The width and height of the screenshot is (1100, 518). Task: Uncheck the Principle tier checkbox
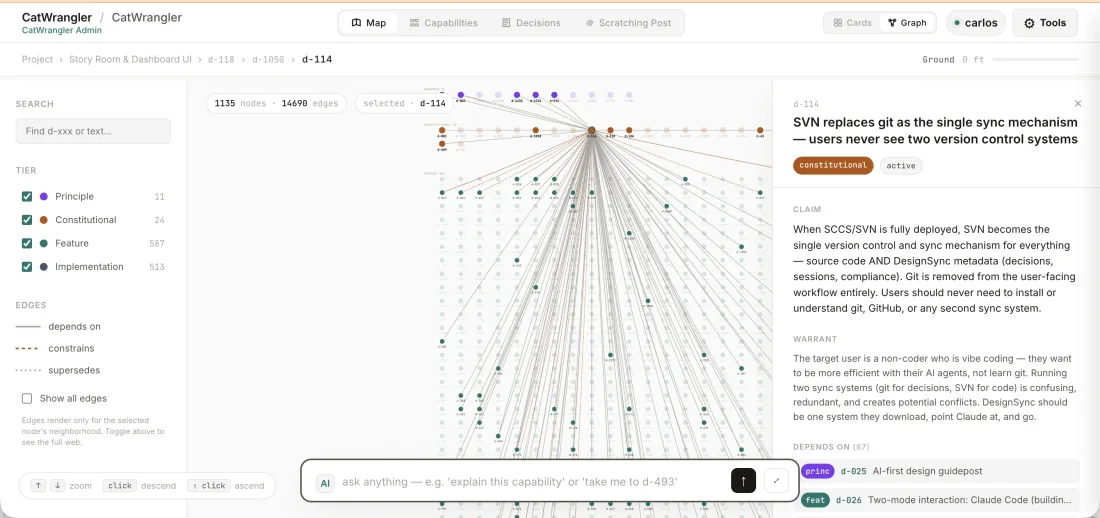(x=27, y=197)
